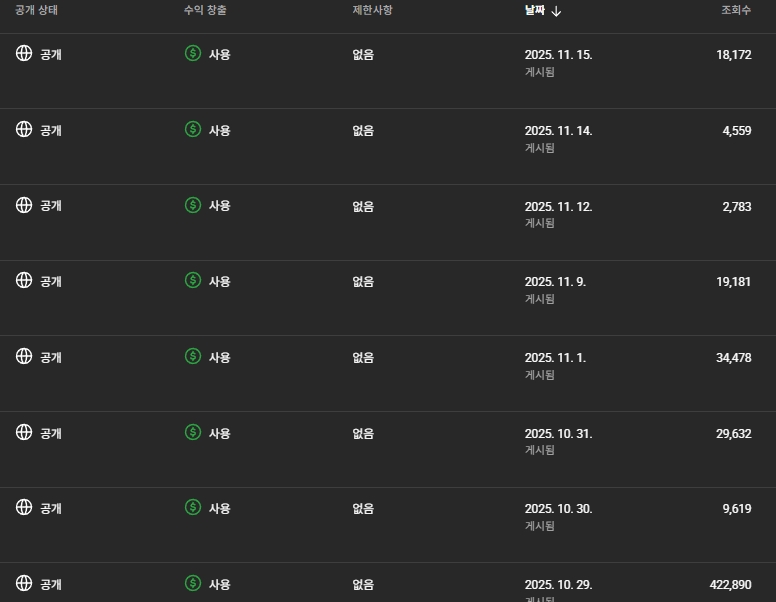
Task: Click the globe icon in the 2025. 10. 31. row
Action: click(x=24, y=432)
